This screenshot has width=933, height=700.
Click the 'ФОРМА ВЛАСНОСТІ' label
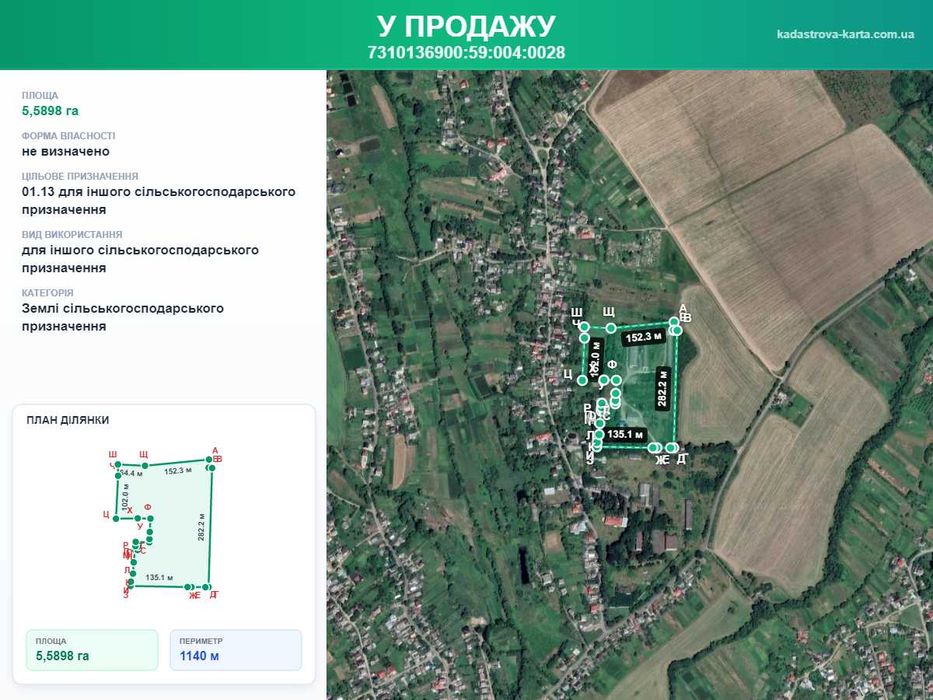pyautogui.click(x=68, y=136)
